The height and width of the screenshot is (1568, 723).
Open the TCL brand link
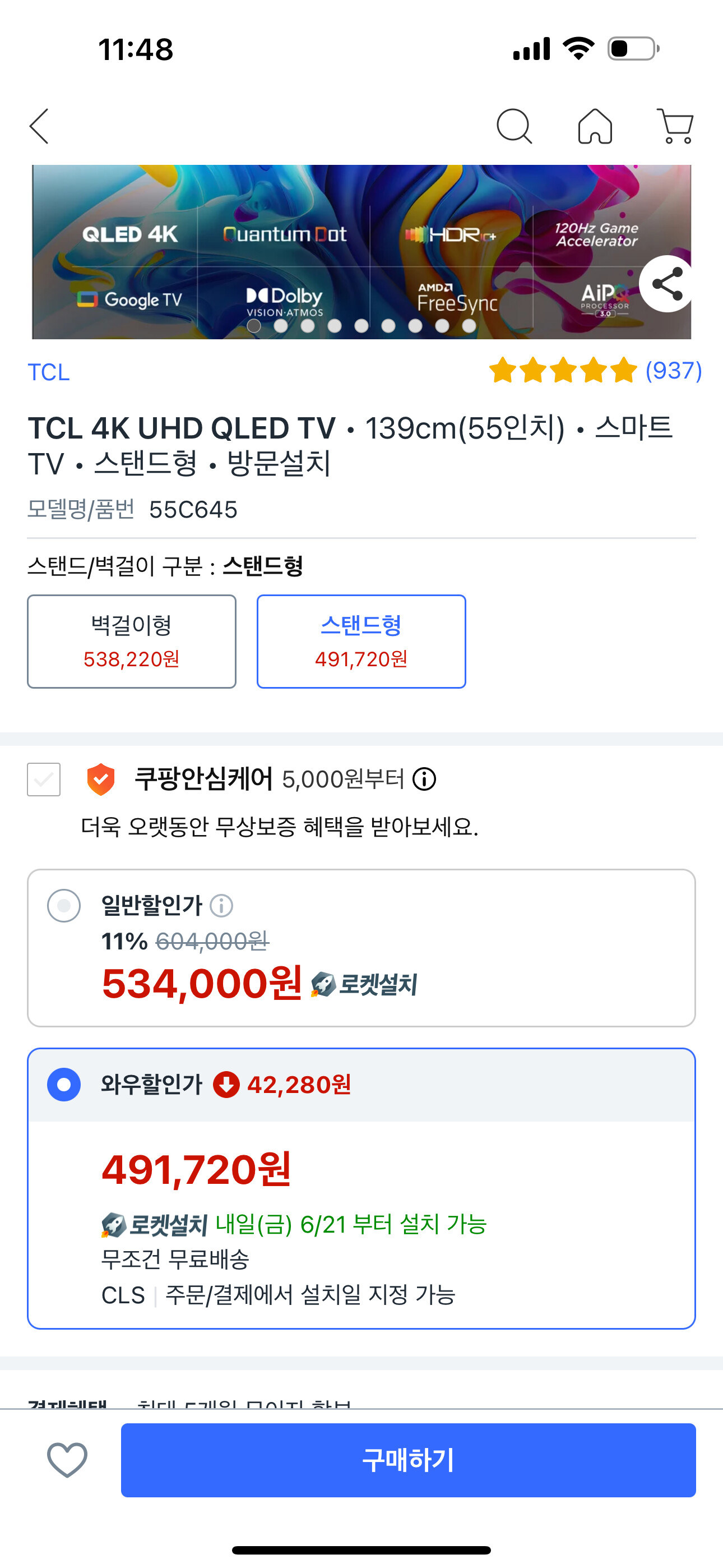[x=49, y=372]
